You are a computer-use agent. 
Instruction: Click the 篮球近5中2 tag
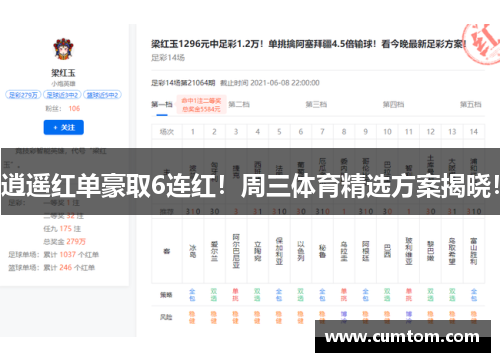click(102, 95)
